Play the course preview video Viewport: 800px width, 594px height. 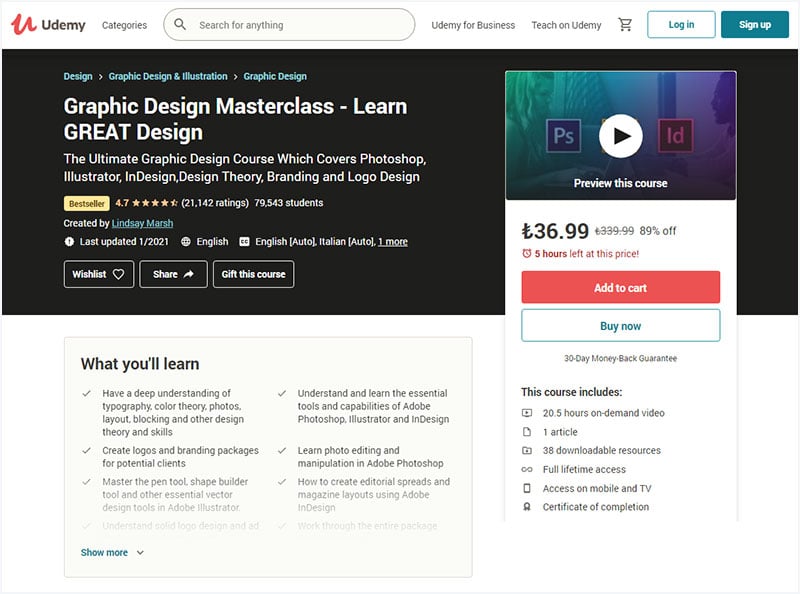pos(620,136)
